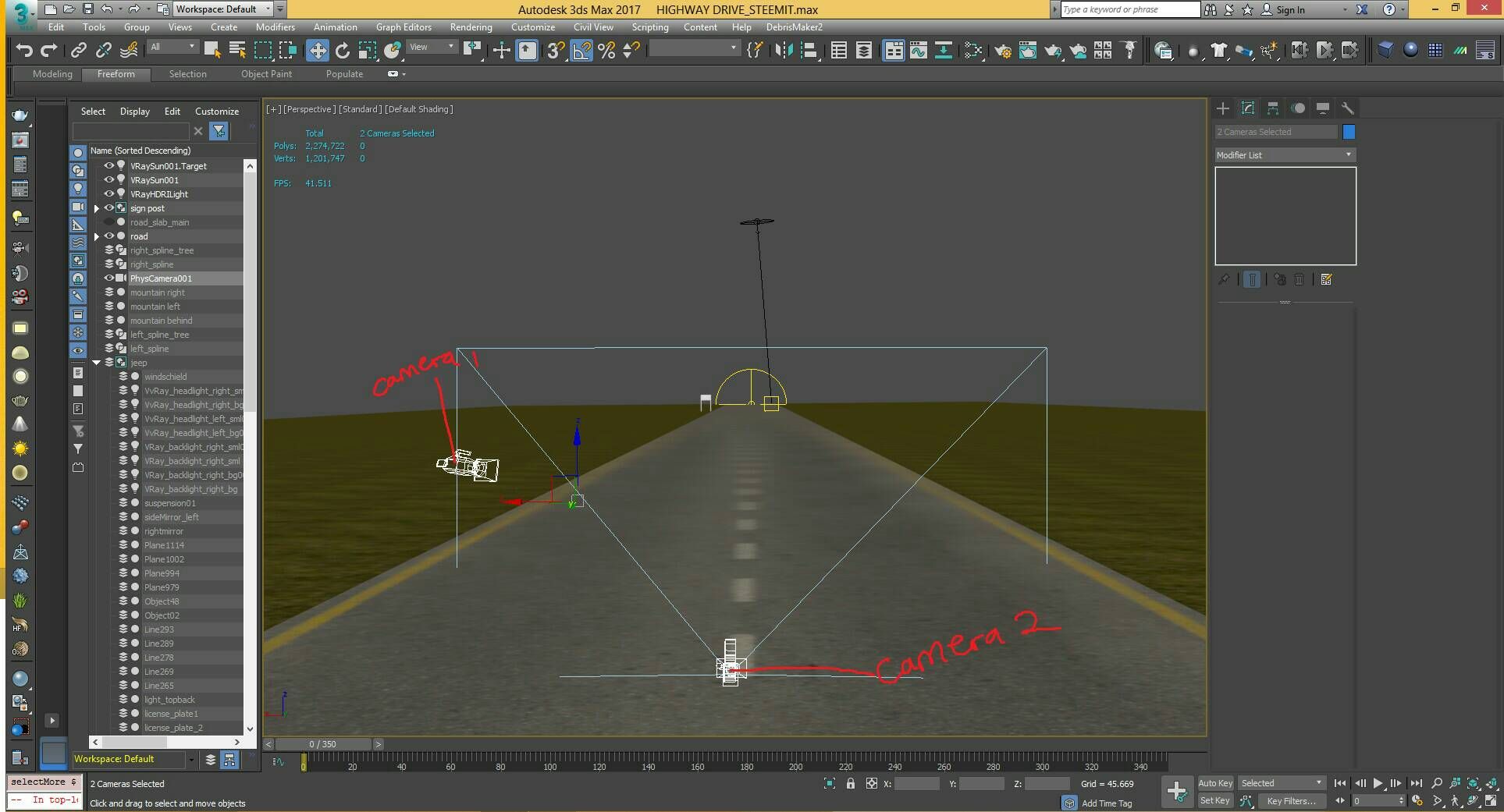Clear the scene explorer search filter

pyautogui.click(x=198, y=131)
